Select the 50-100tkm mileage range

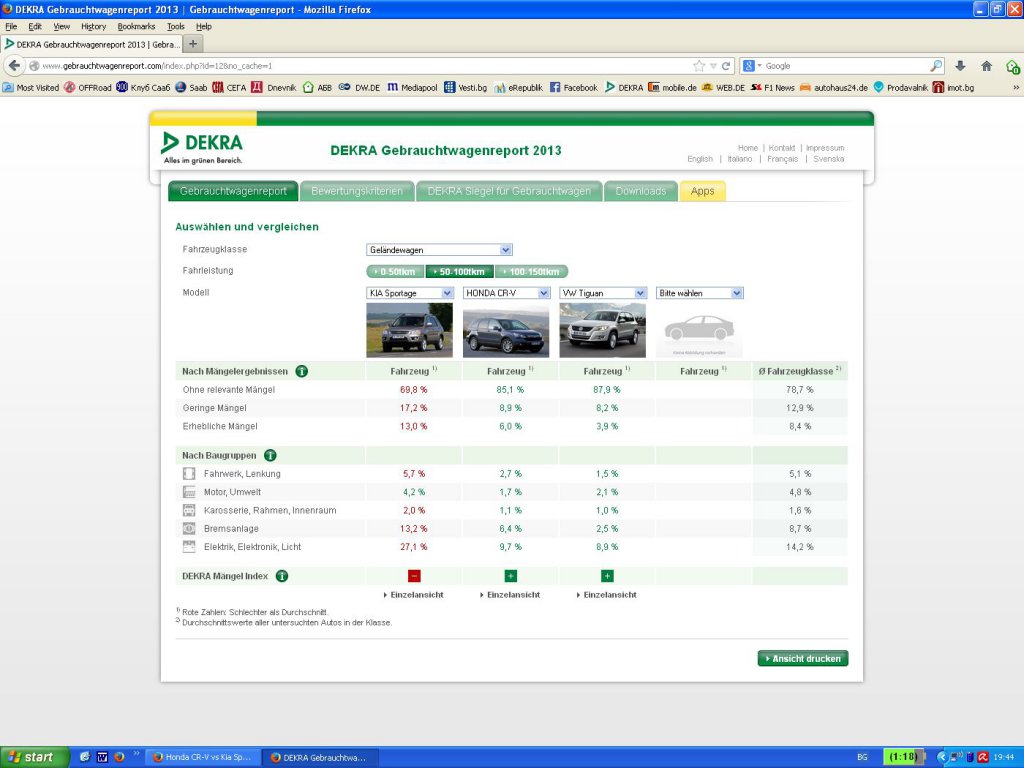460,271
